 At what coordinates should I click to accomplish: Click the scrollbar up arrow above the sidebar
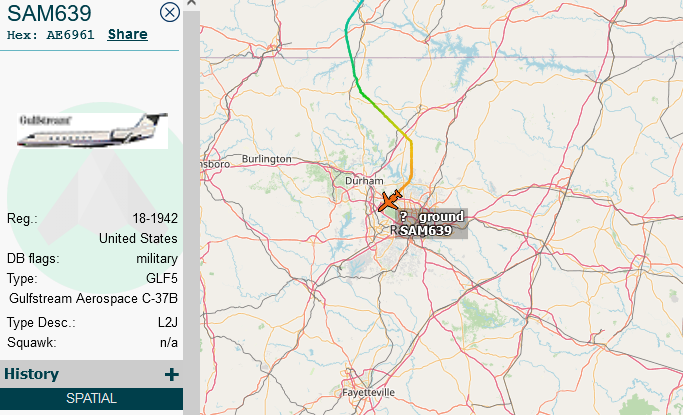point(191,3)
